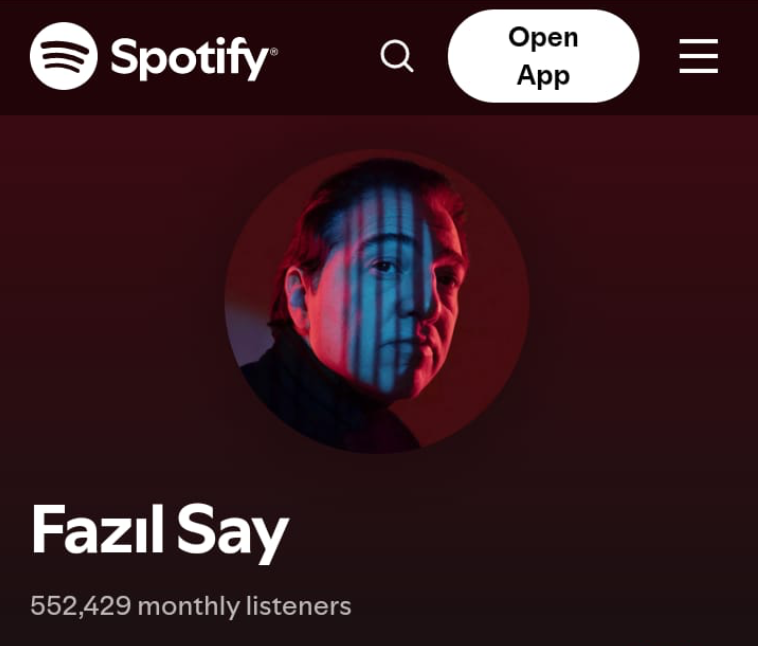Click the word "Open" in the white button

pos(543,38)
